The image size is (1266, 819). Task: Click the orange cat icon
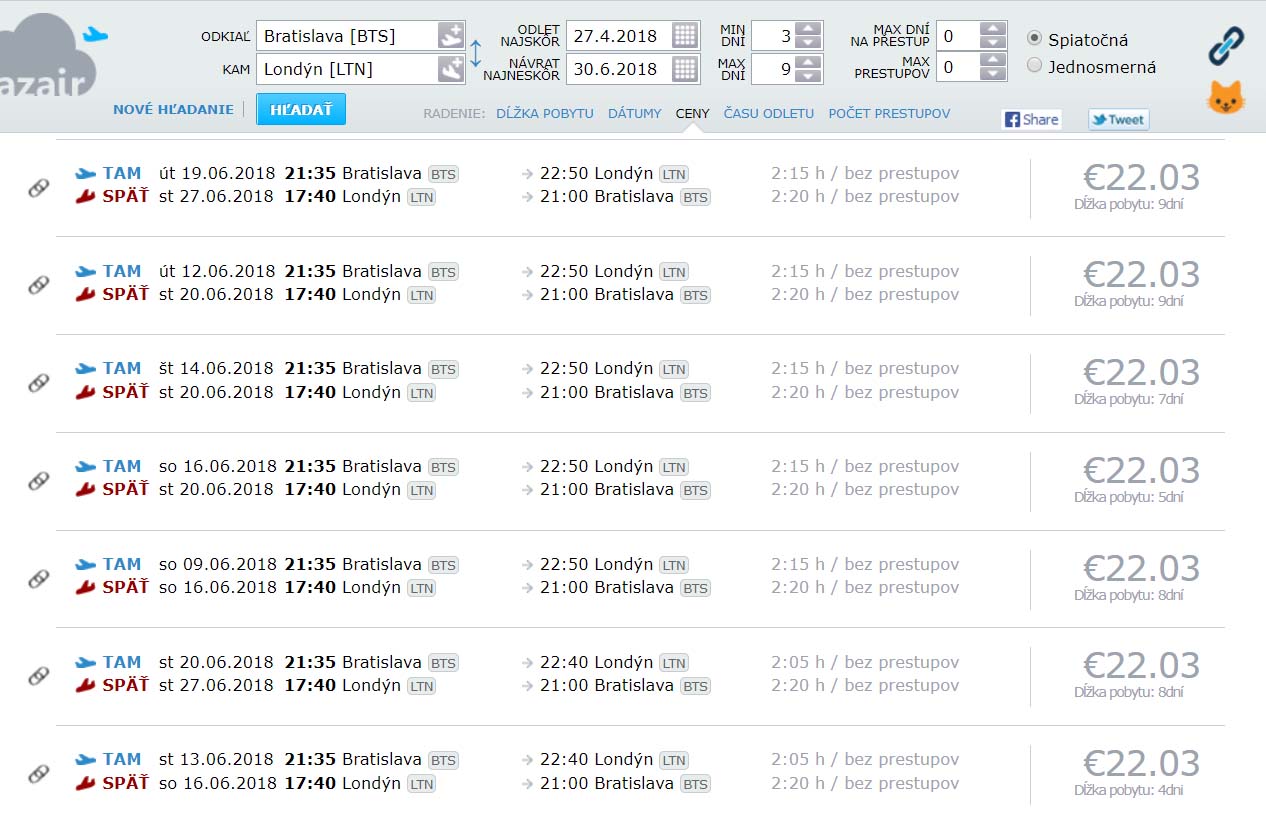1225,98
